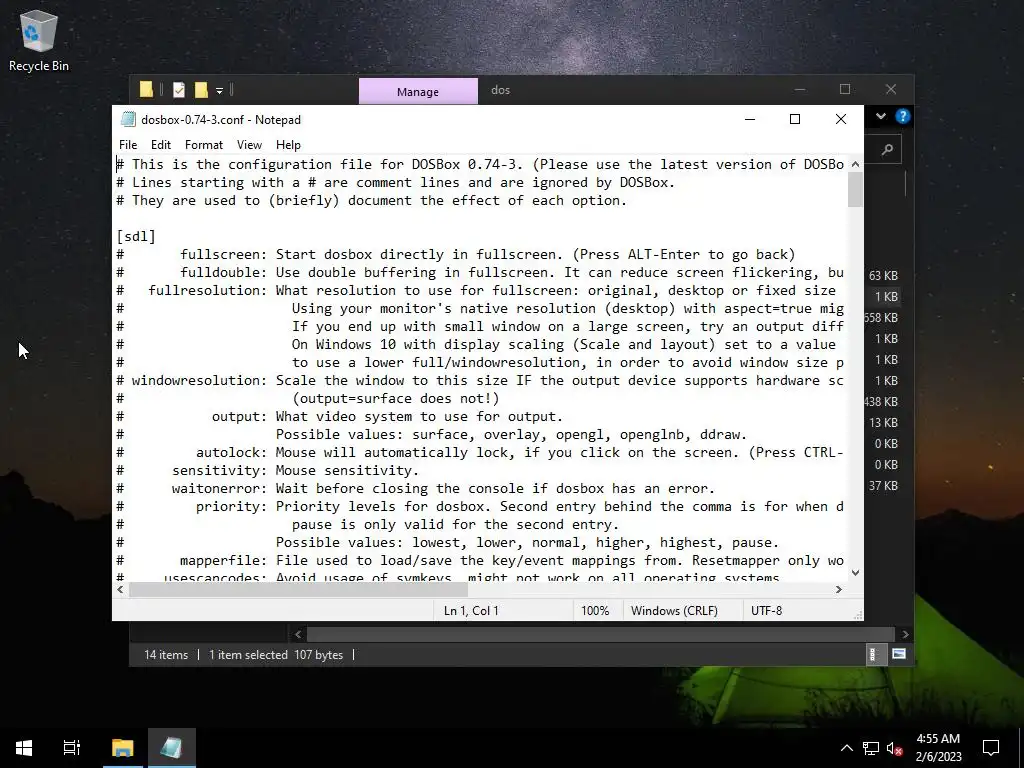Click the muted volume icon in the tray
The width and height of the screenshot is (1024, 768).
[x=894, y=748]
